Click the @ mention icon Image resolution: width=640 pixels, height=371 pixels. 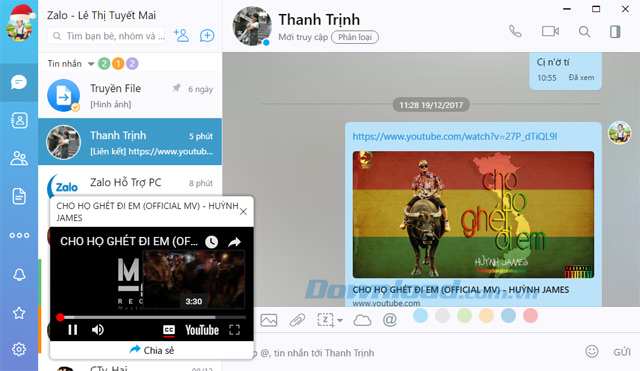click(390, 320)
